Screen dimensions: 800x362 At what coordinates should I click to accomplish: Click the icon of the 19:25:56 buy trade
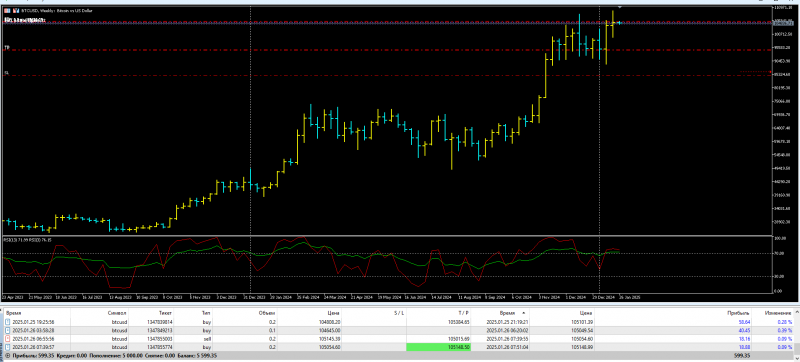click(7, 322)
